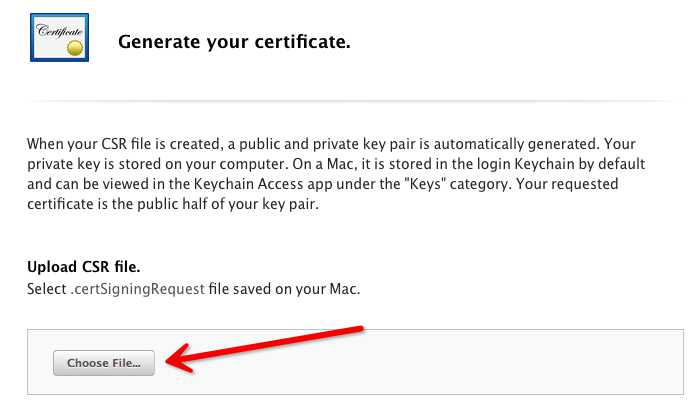
Task: Click the certificate icon beside the heading
Action: tap(56, 37)
